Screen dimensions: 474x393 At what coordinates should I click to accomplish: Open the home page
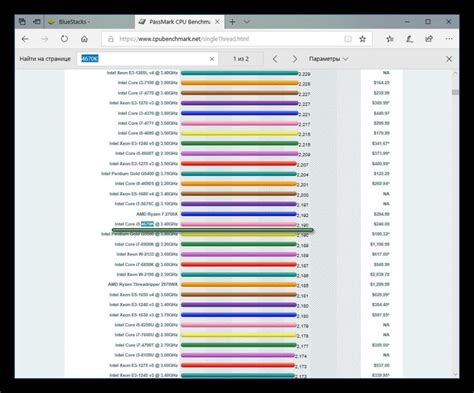point(84,39)
